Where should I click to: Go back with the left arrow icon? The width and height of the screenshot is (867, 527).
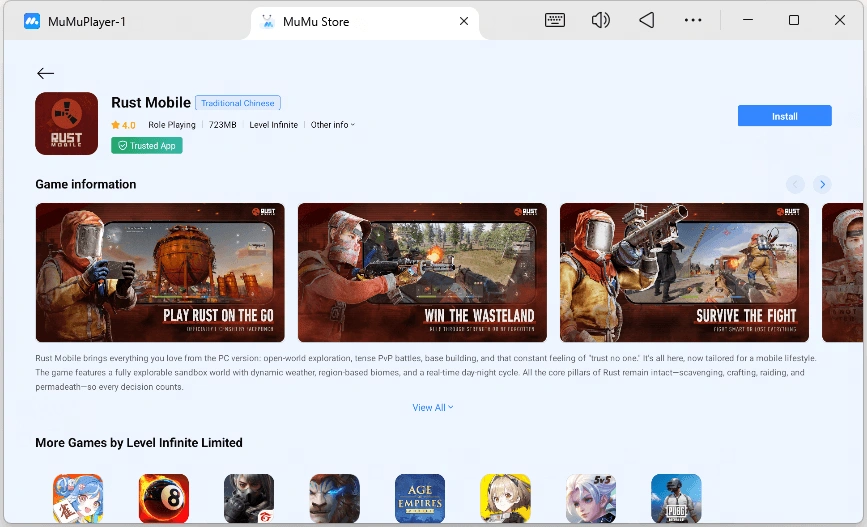(45, 73)
